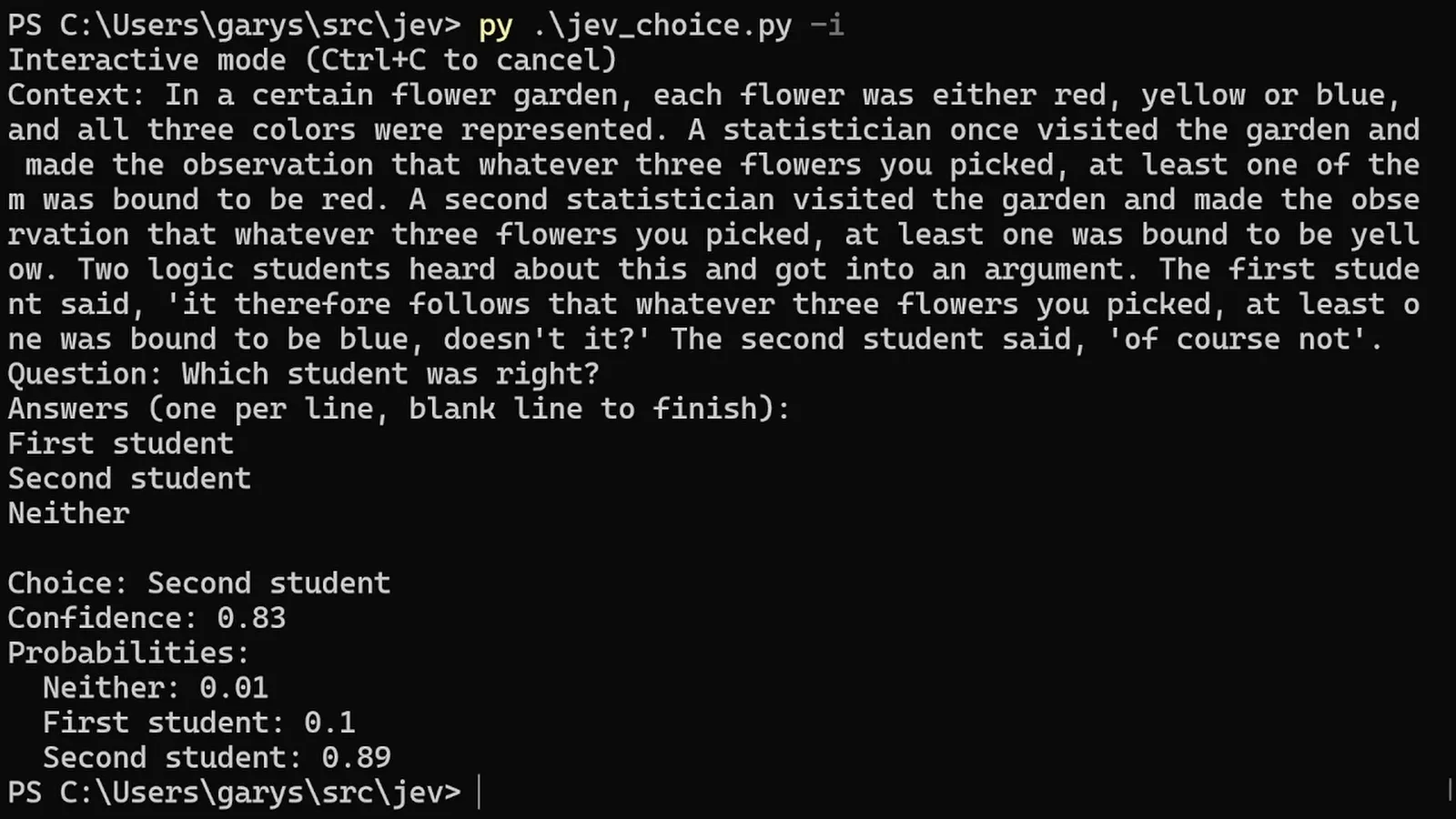Image resolution: width=1456 pixels, height=819 pixels.
Task: Click the 'py' command in first line
Action: coord(496,25)
